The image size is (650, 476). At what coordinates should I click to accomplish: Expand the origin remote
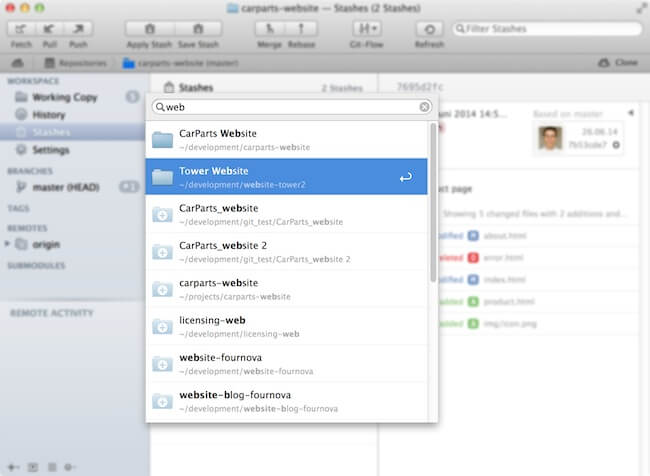[x=7, y=244]
